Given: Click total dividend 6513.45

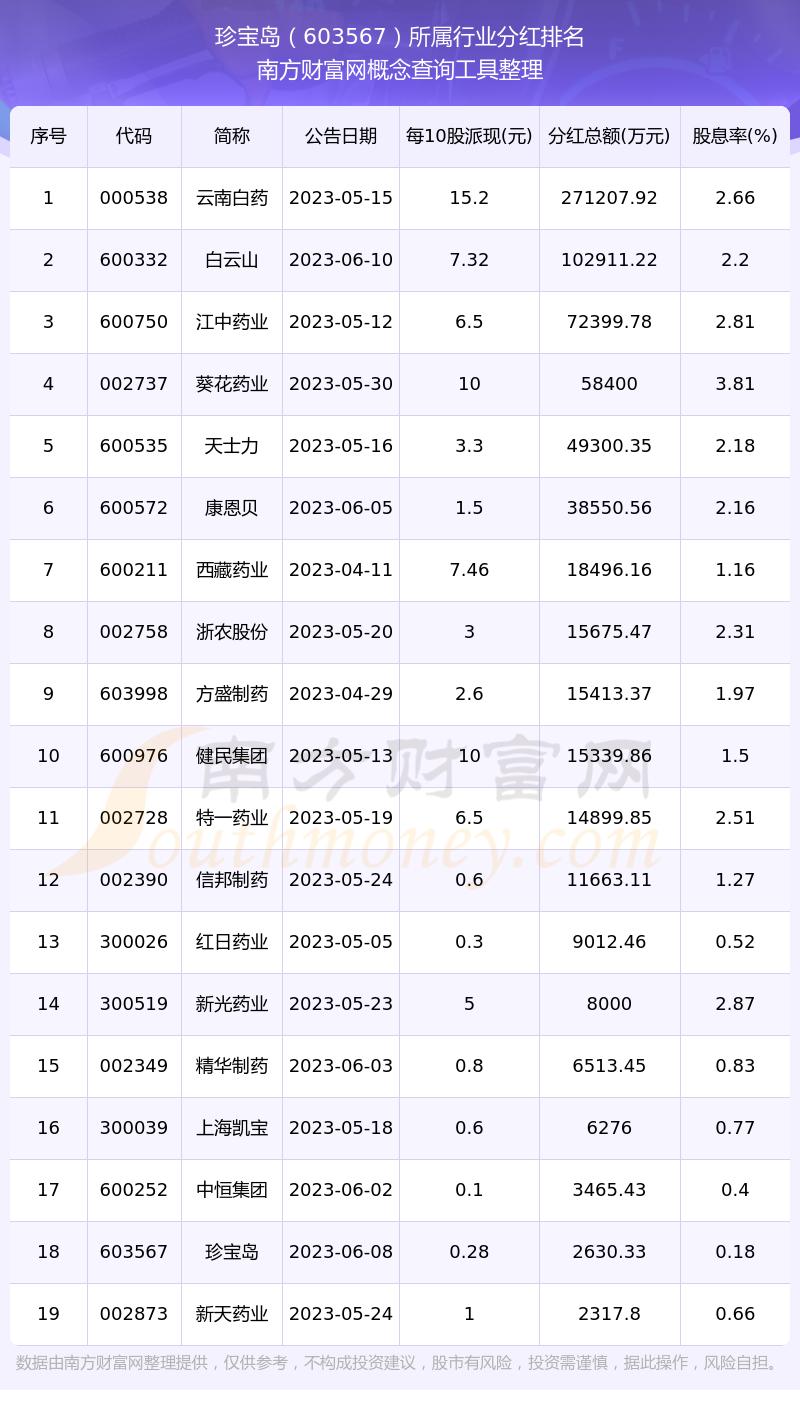Looking at the screenshot, I should [610, 1066].
